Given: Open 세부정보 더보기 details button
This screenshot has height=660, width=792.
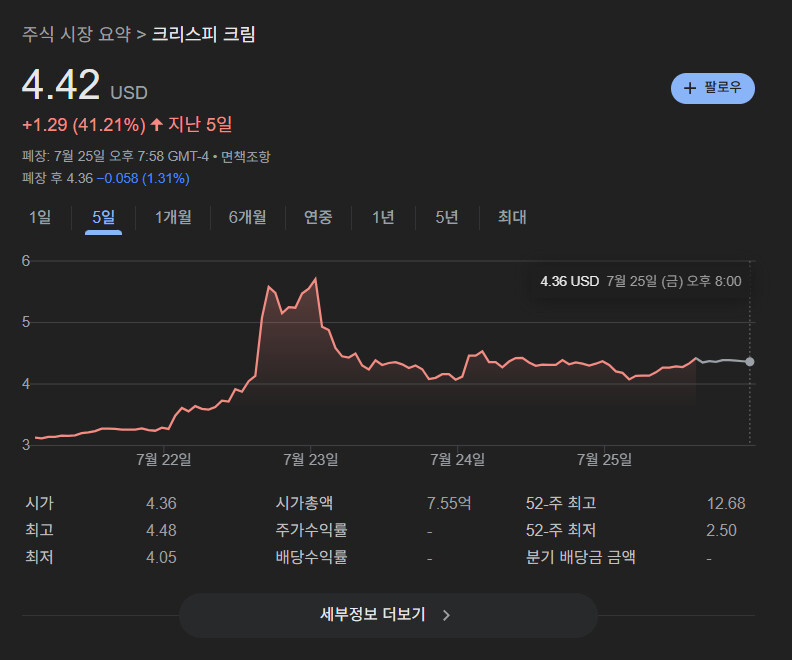Looking at the screenshot, I should tap(388, 615).
